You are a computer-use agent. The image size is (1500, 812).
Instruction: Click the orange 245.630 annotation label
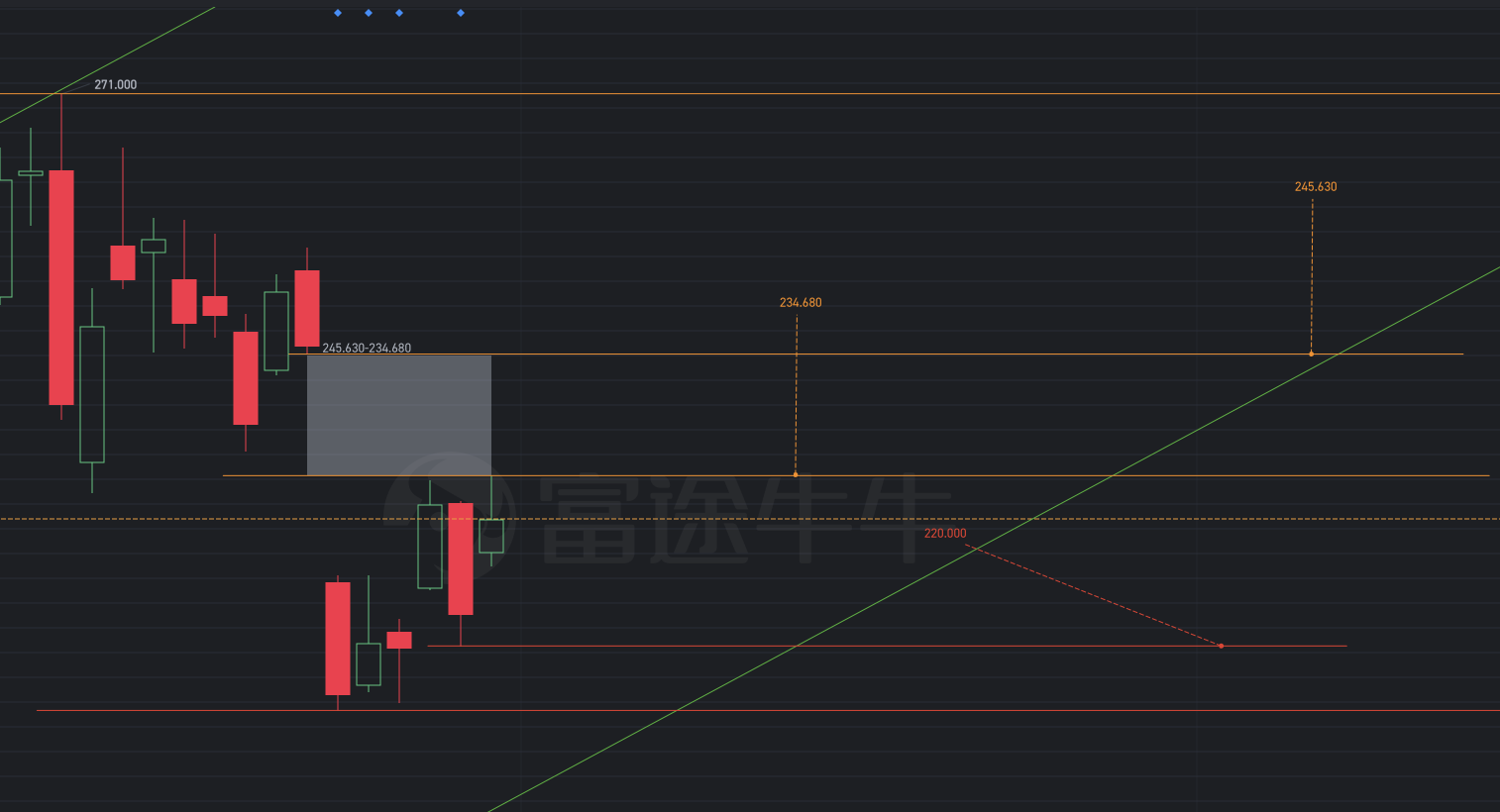(1316, 187)
